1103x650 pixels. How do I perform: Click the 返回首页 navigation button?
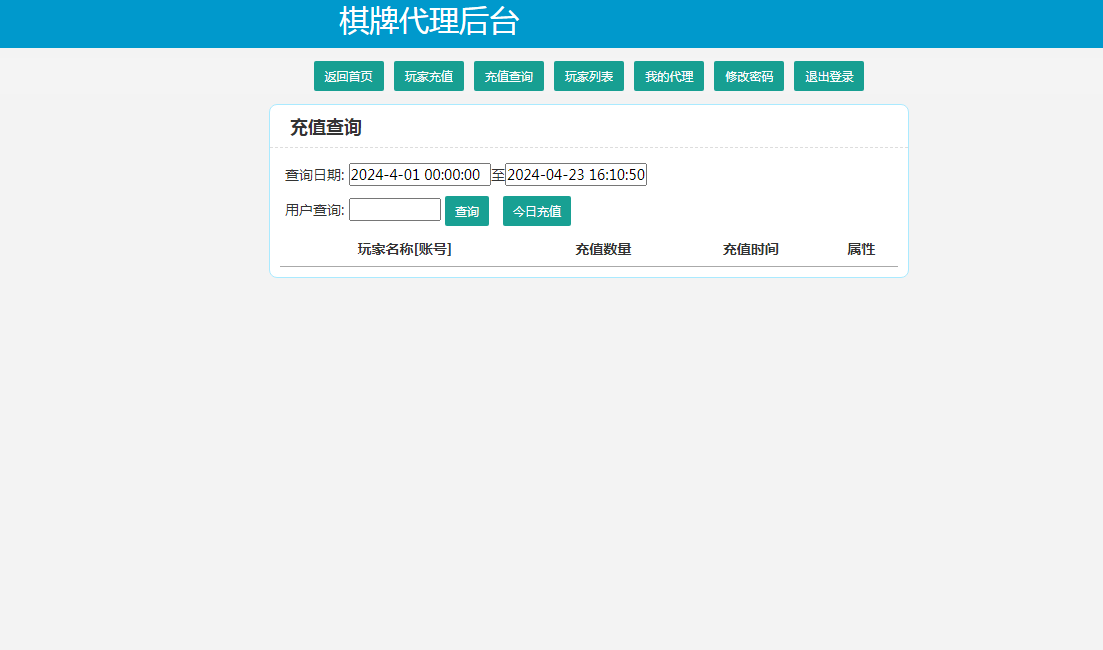pyautogui.click(x=348, y=75)
